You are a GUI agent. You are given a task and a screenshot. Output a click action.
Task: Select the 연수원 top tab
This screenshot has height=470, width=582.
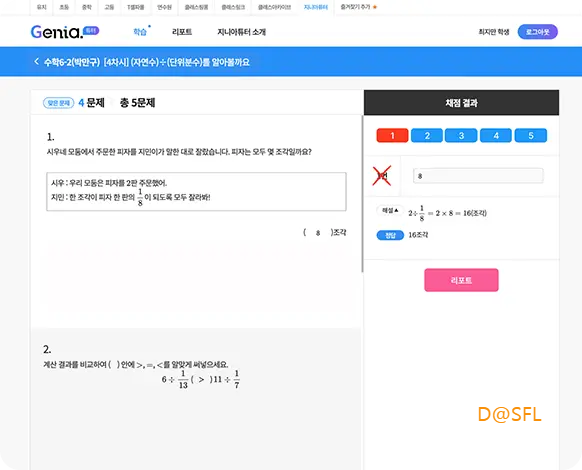(x=164, y=7)
